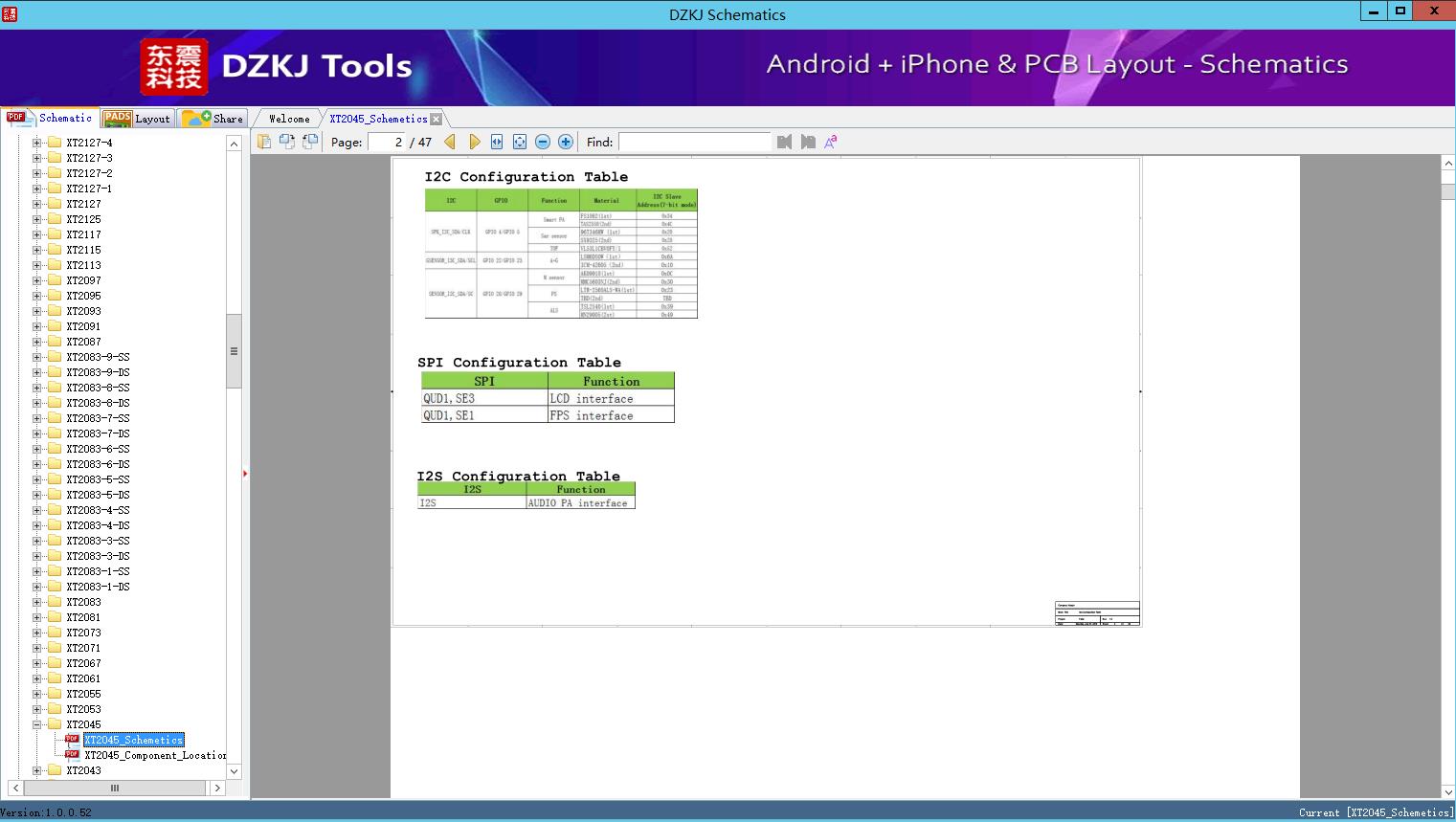Click the XT2091 folder icon
1456x822 pixels.
[55, 326]
